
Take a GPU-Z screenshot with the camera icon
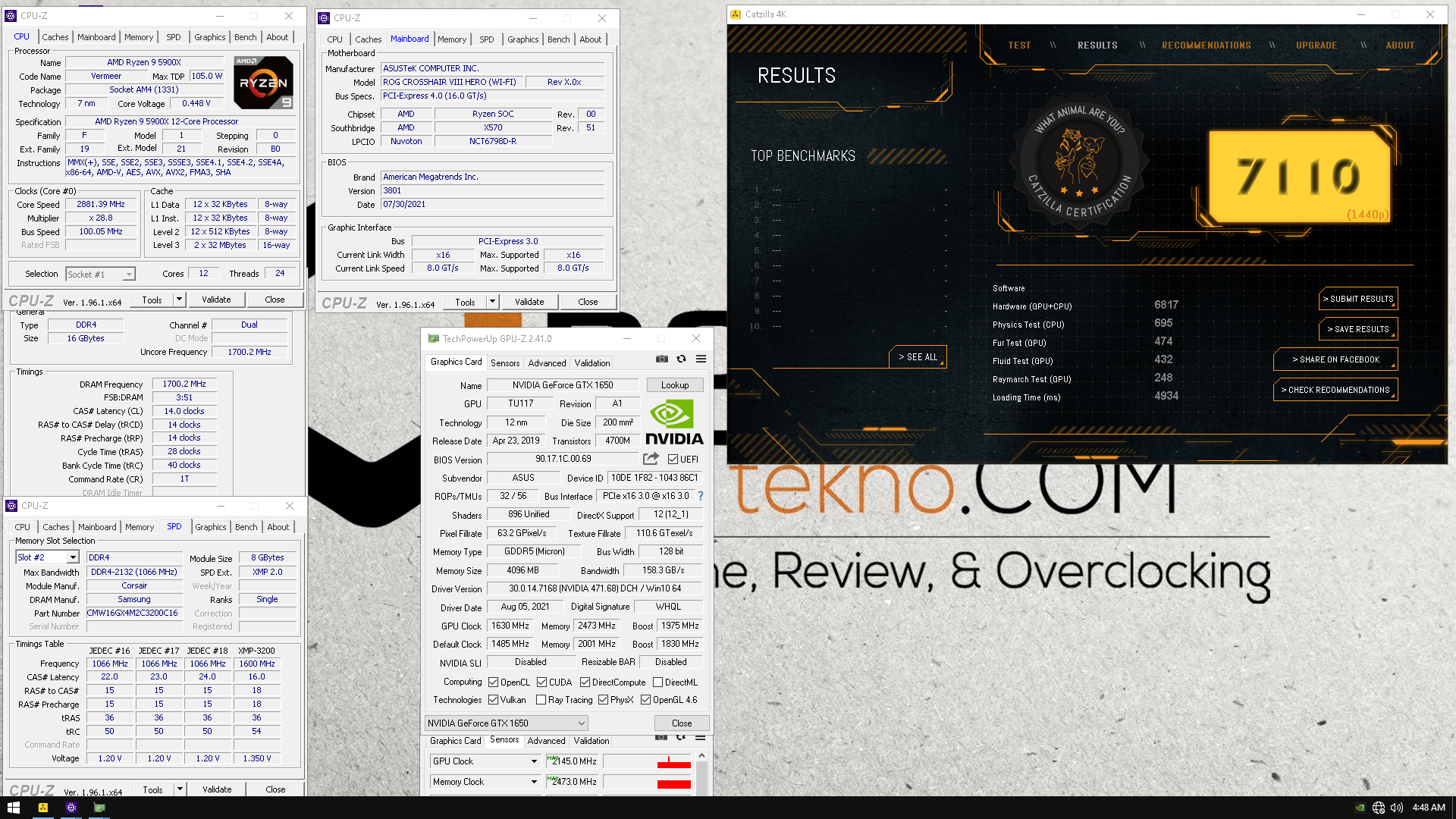(x=662, y=359)
